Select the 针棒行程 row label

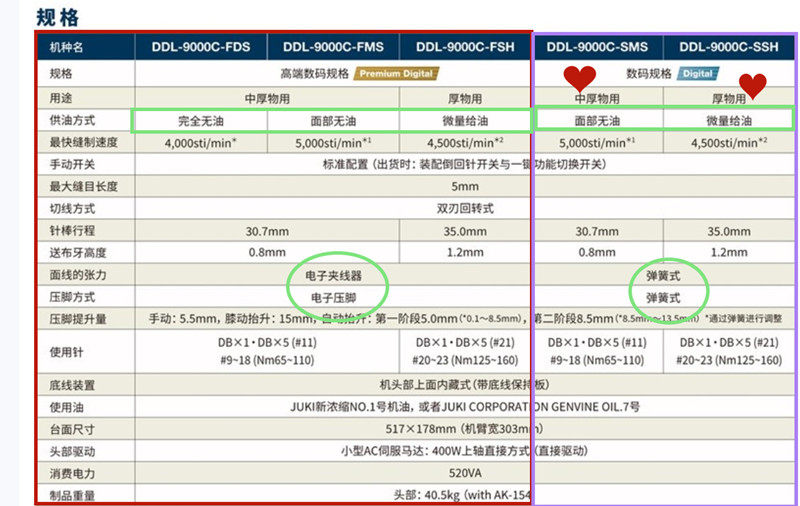coord(72,230)
